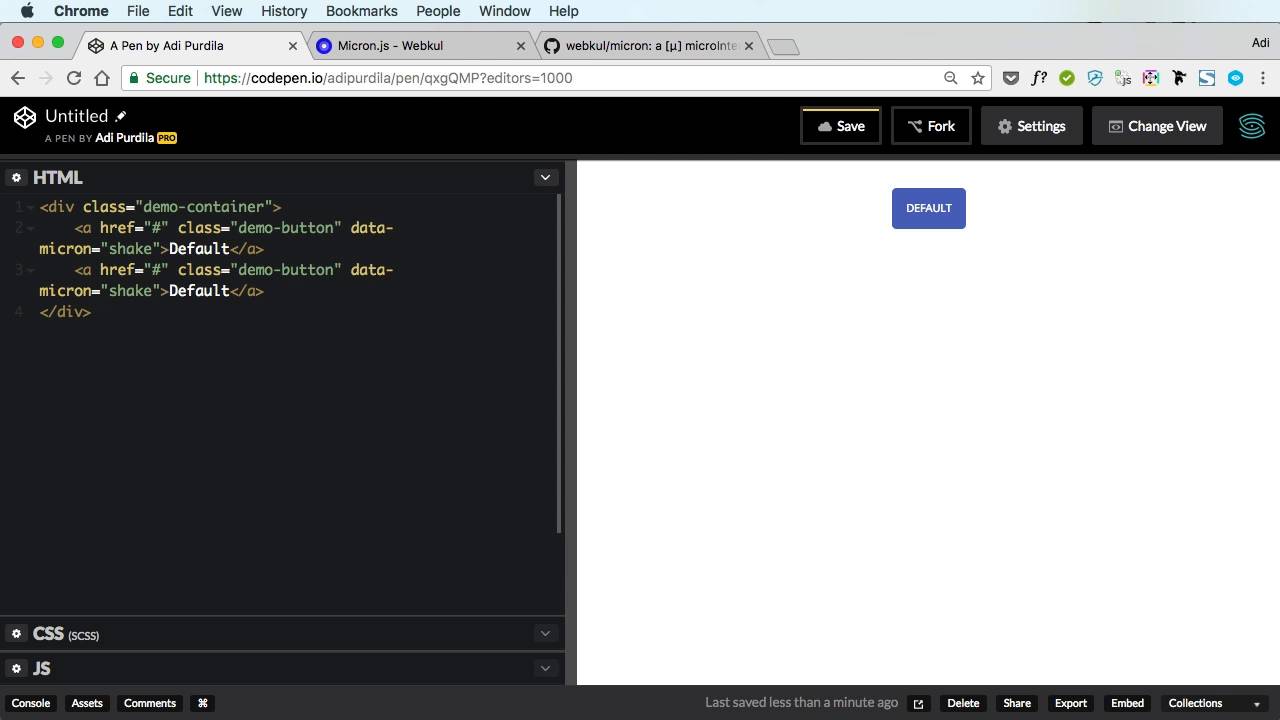
Task: Click the Embed button
Action: [1127, 703]
